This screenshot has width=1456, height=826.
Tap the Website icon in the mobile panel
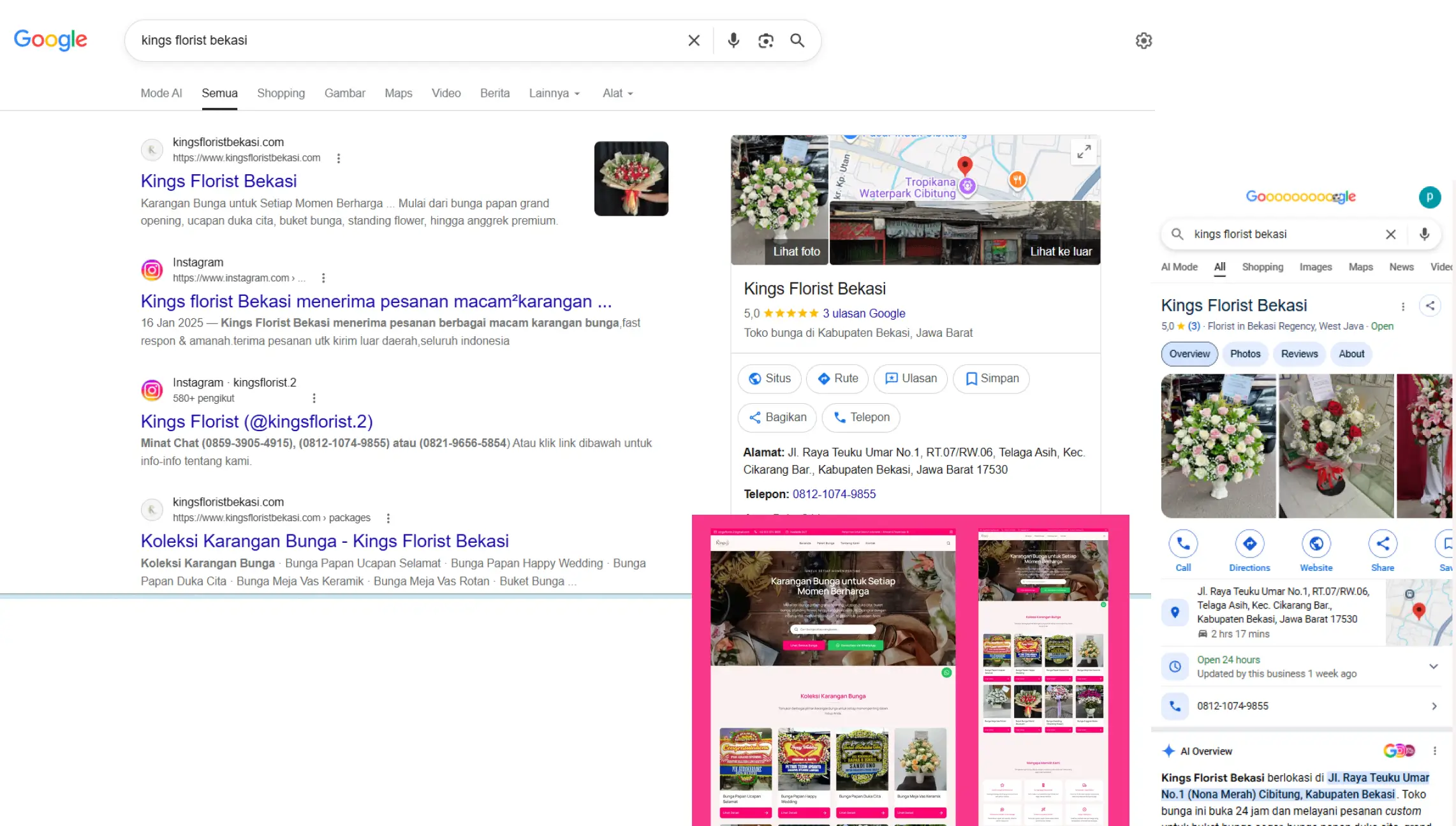point(1316,544)
